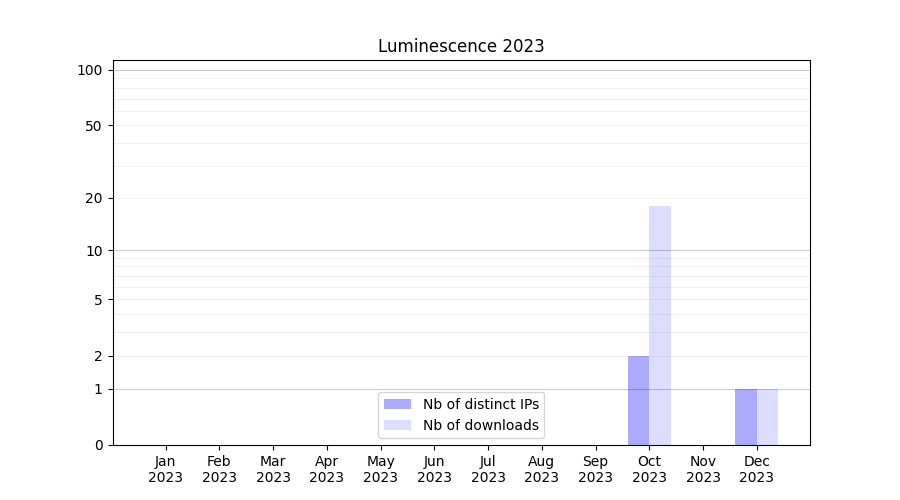Select the 50 y-axis tick label

coord(94,126)
